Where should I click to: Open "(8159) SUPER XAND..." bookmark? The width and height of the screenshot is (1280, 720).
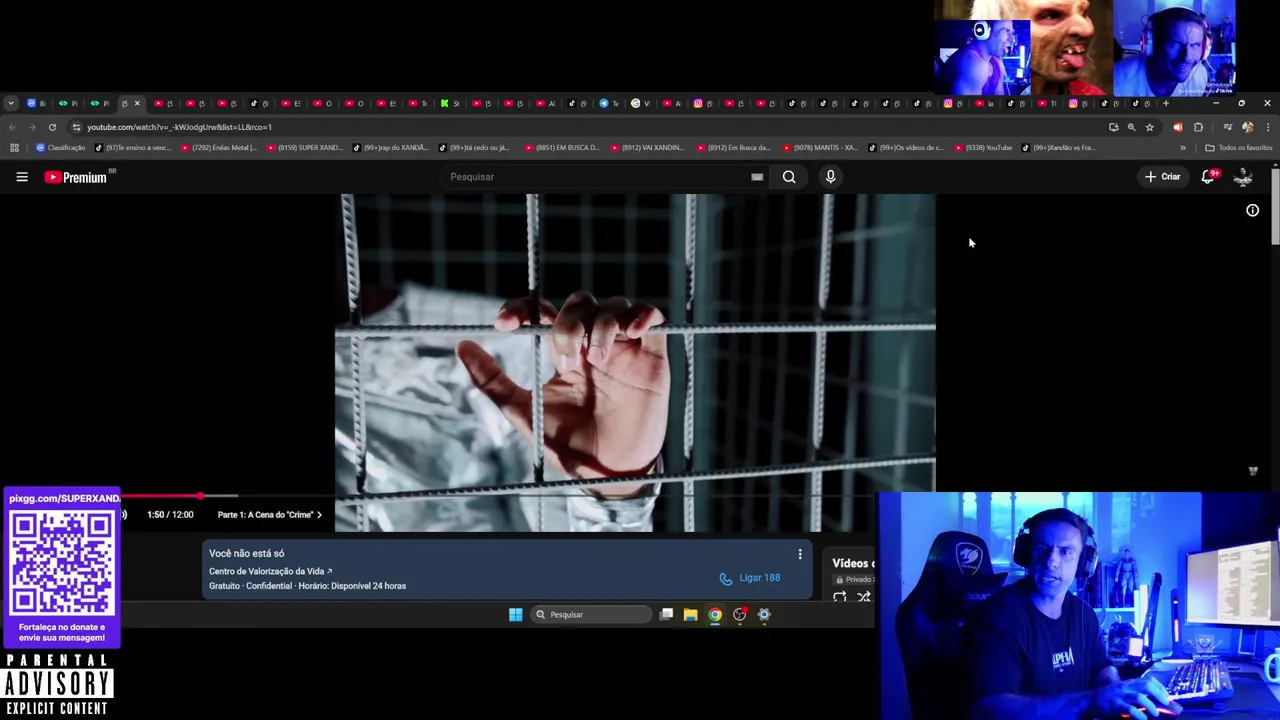click(x=305, y=148)
